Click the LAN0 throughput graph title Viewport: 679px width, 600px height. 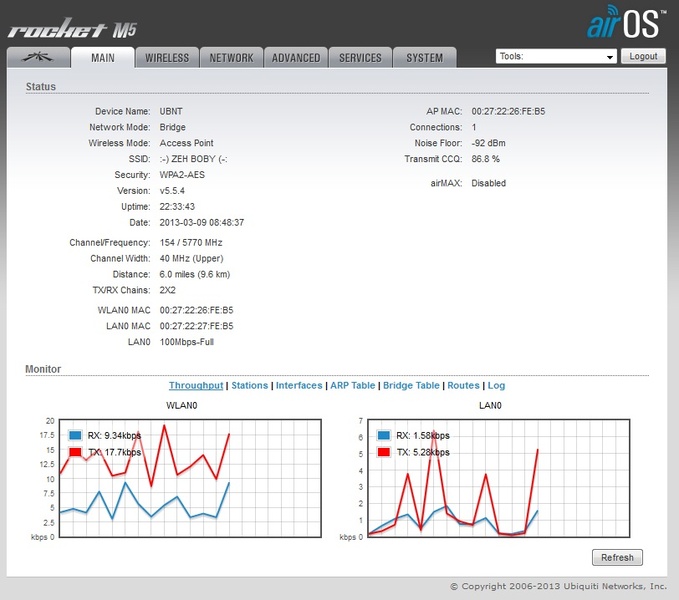pos(490,405)
